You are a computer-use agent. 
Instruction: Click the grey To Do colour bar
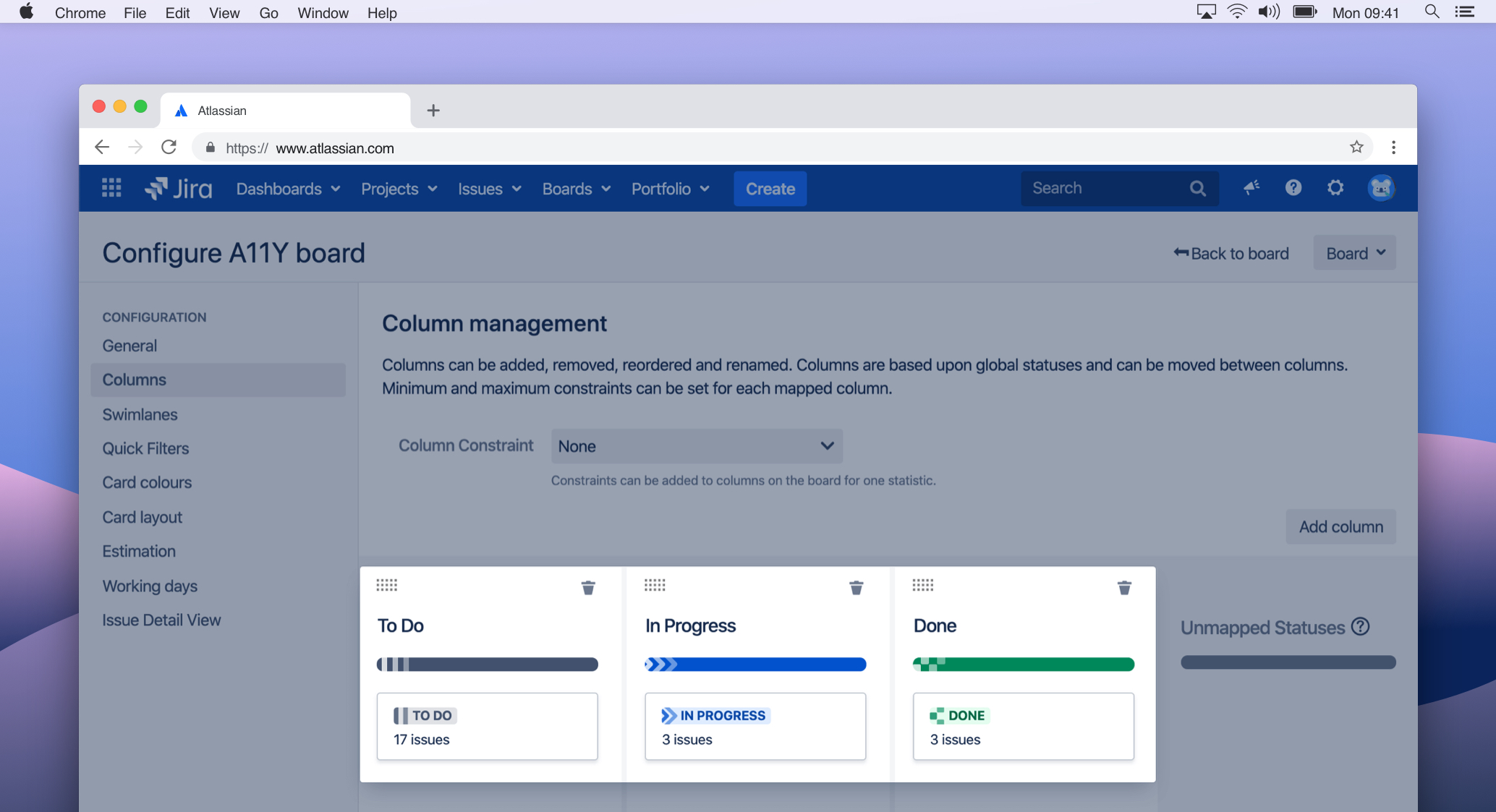click(x=488, y=664)
